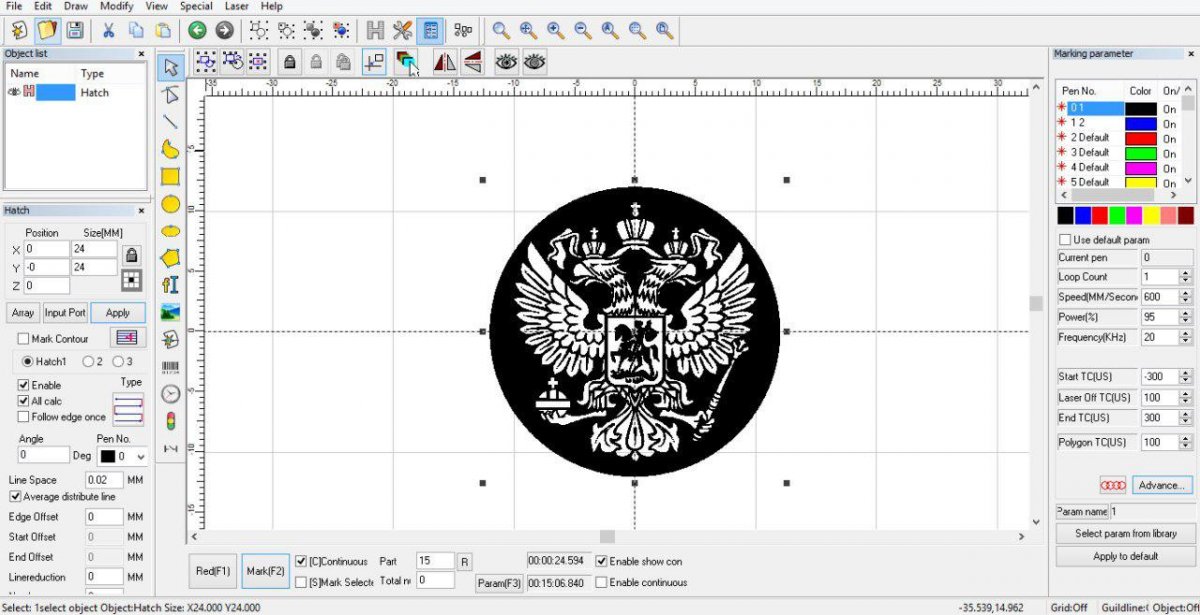This screenshot has height=615, width=1200.
Task: Select the Text tool
Action: [170, 284]
